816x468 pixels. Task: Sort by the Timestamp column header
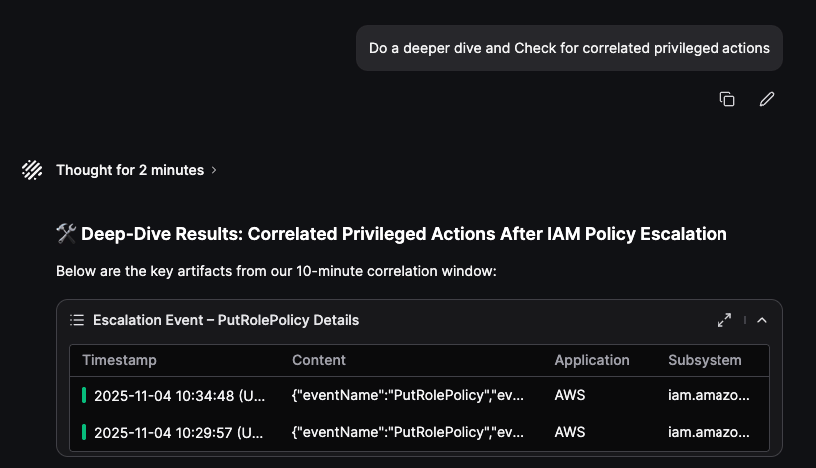click(x=119, y=360)
